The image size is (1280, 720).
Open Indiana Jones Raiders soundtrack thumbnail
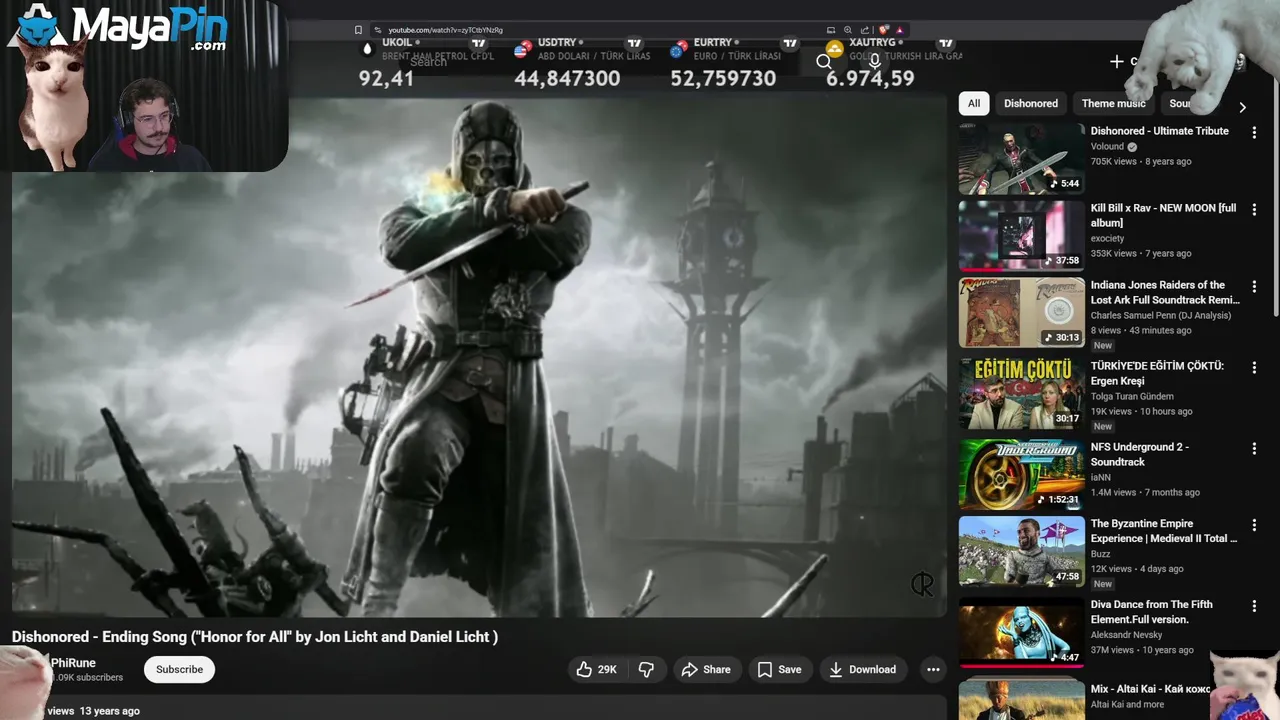click(1021, 313)
